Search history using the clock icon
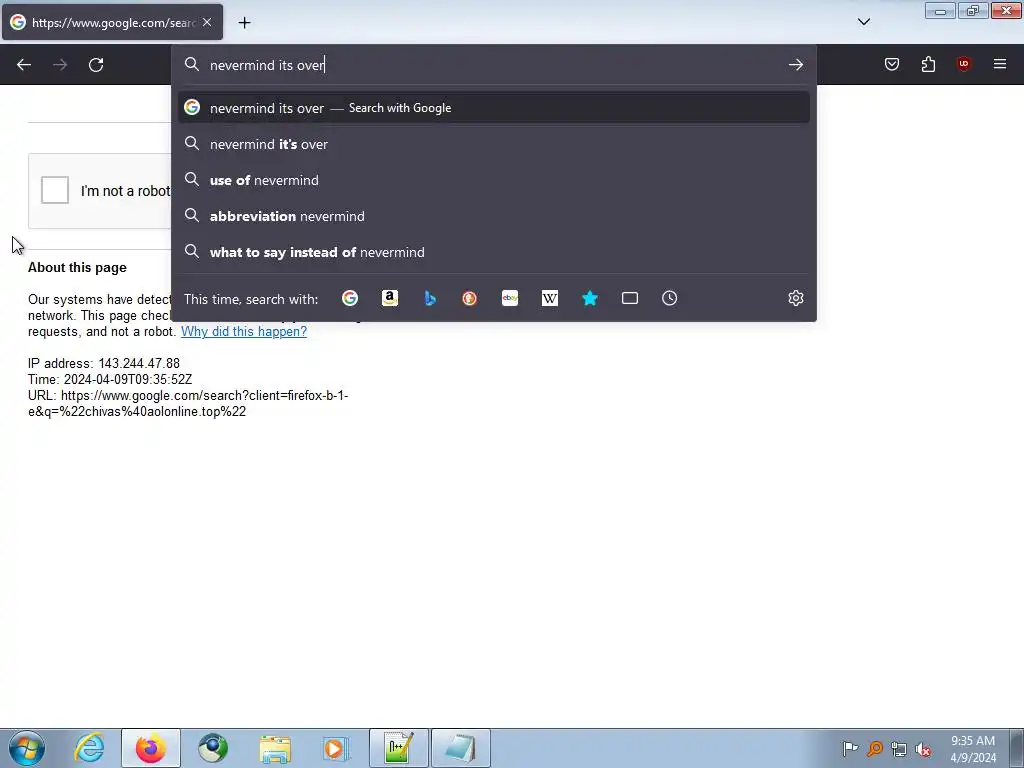 point(669,298)
